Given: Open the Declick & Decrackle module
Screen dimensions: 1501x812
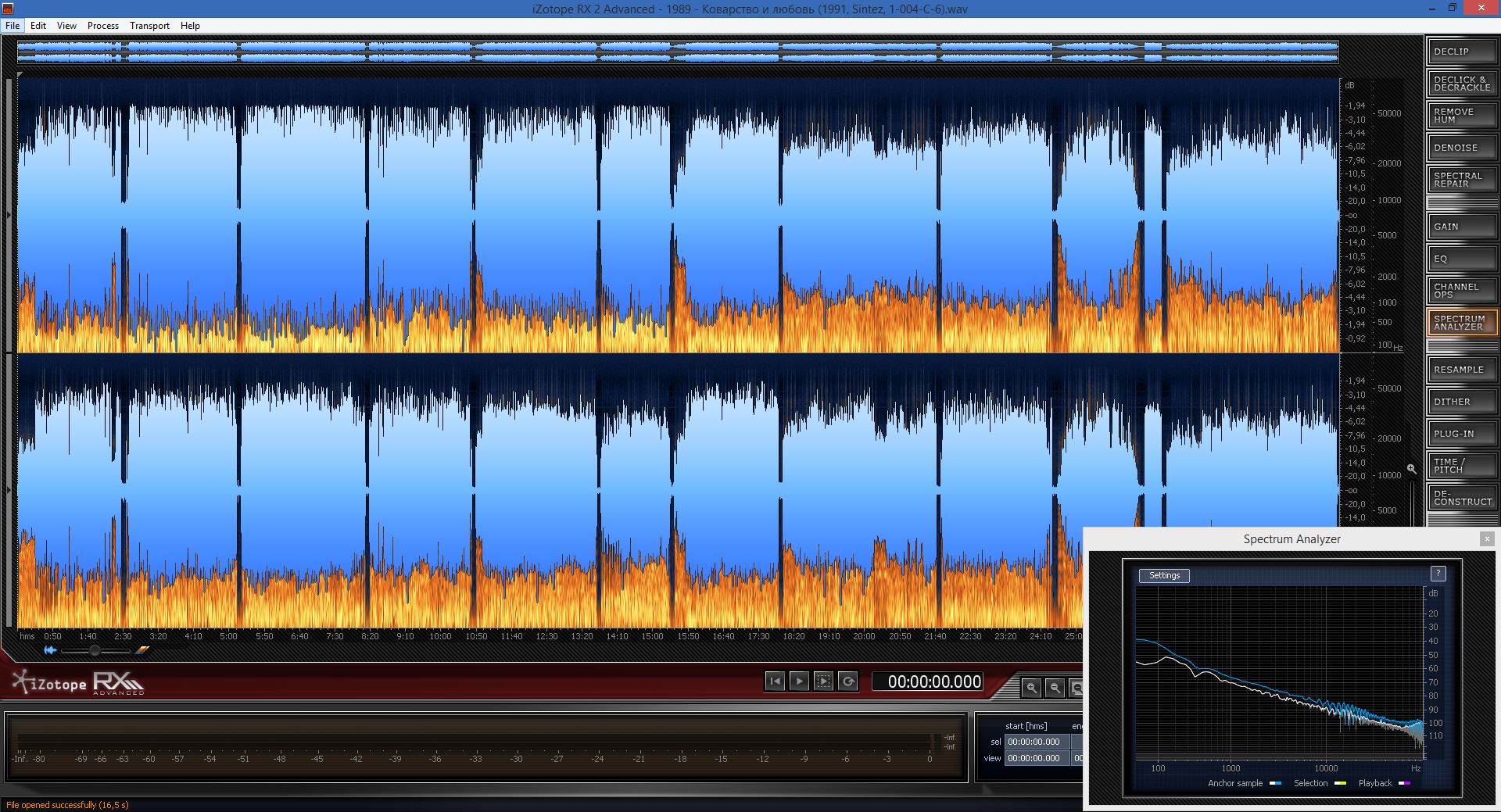Looking at the screenshot, I should click(x=1461, y=84).
